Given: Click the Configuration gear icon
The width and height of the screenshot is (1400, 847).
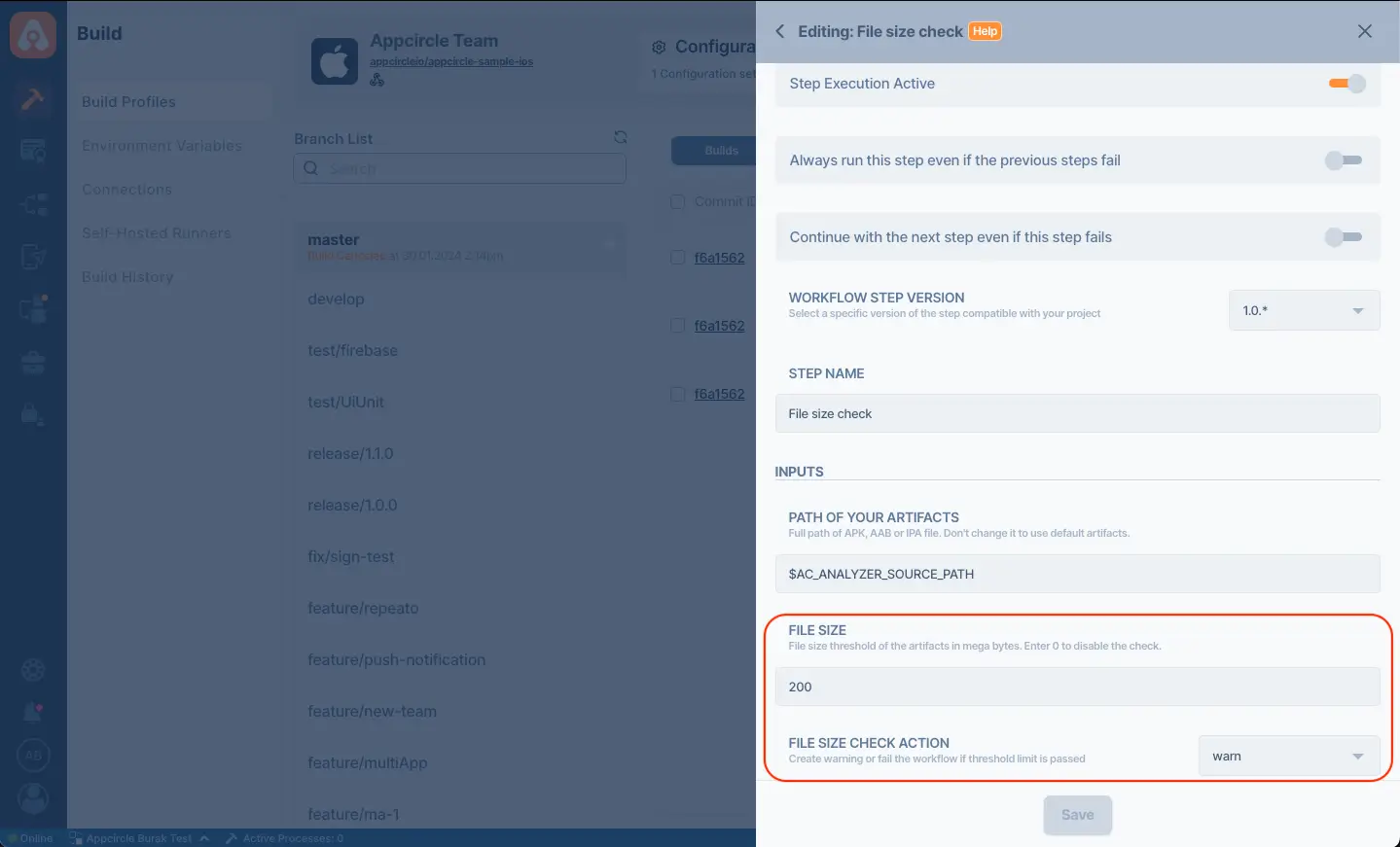Looking at the screenshot, I should coord(659,48).
